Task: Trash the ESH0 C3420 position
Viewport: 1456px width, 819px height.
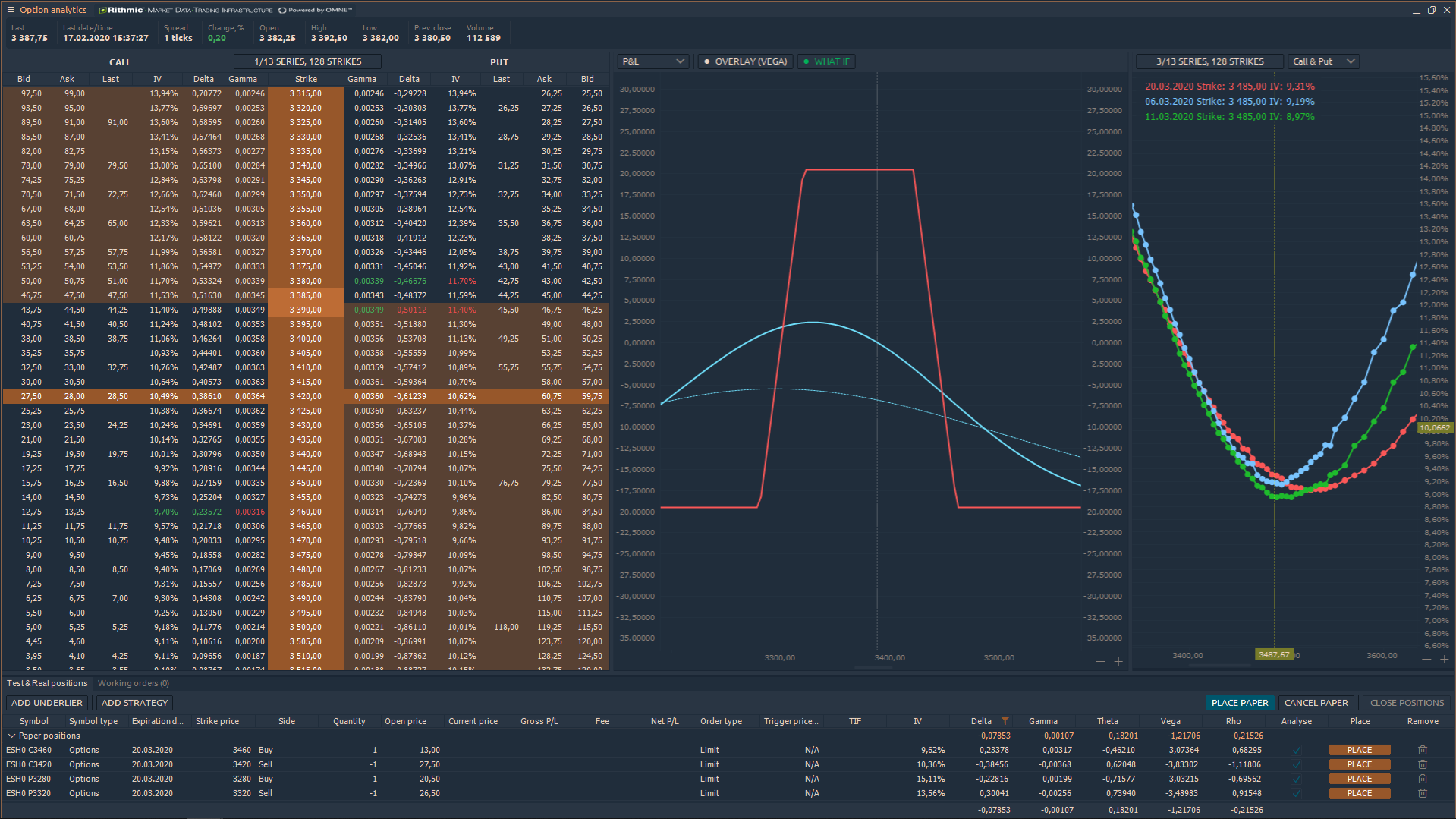Action: pos(1422,764)
